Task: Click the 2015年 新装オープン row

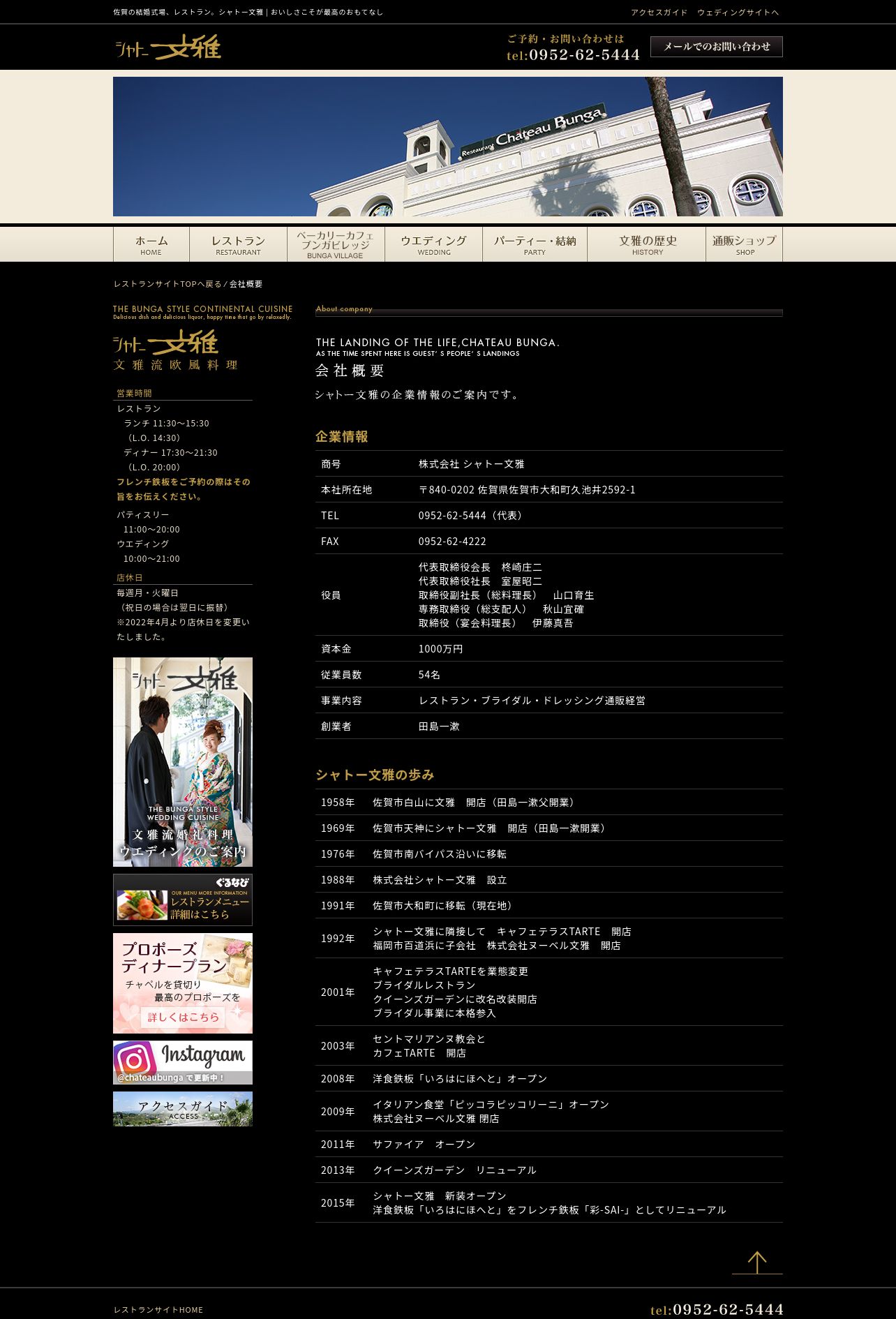Action: click(549, 1203)
